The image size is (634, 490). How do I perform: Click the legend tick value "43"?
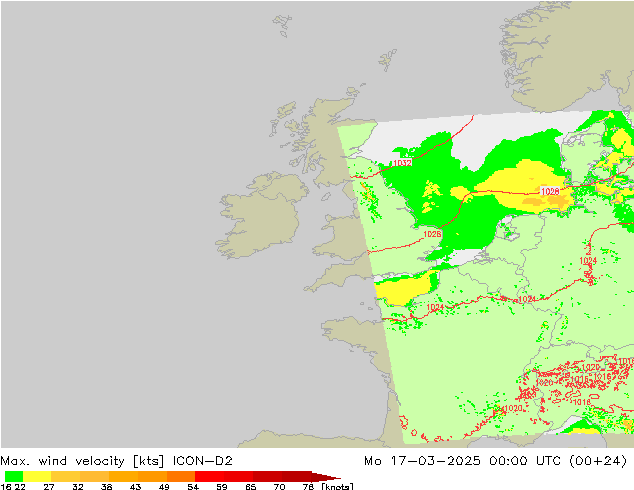(135, 486)
